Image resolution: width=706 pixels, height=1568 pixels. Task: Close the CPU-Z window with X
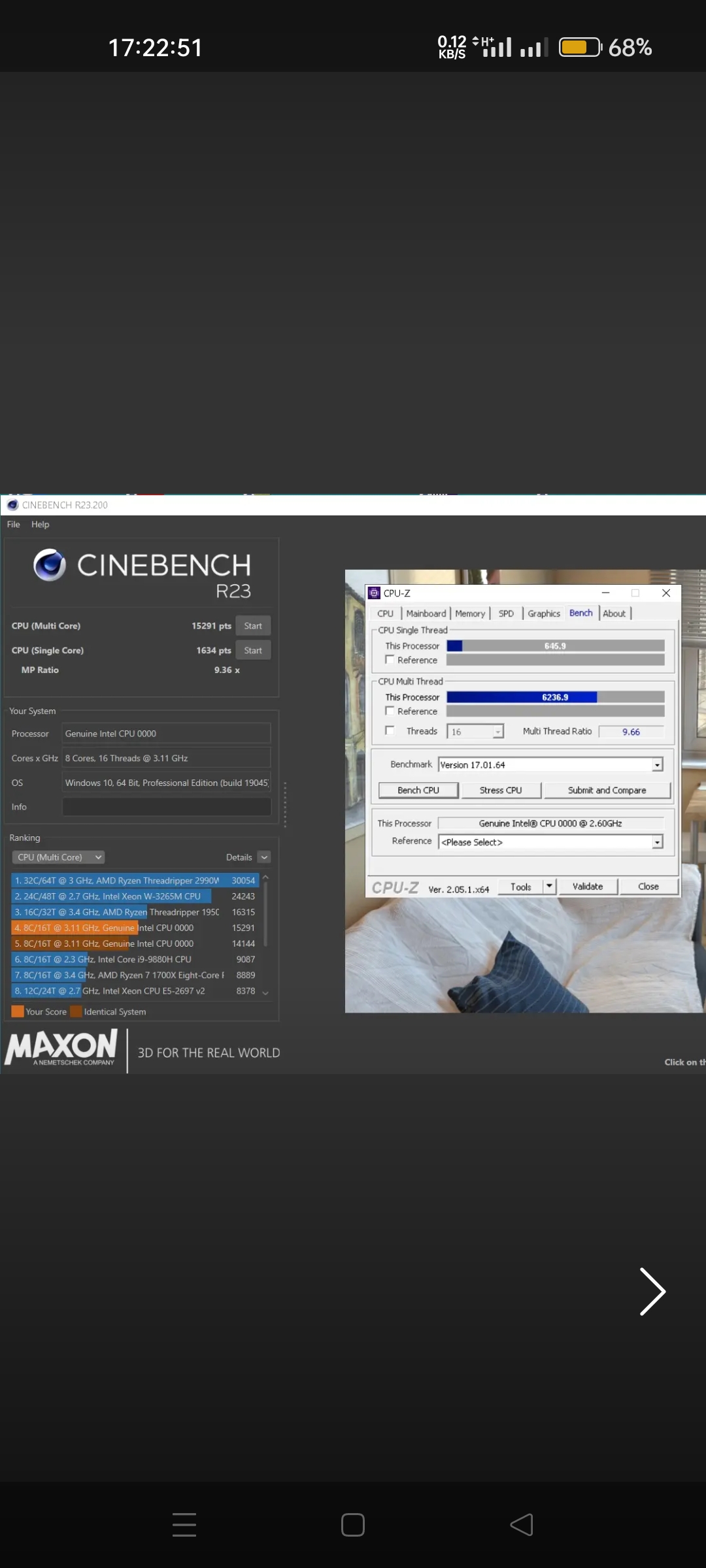click(666, 593)
